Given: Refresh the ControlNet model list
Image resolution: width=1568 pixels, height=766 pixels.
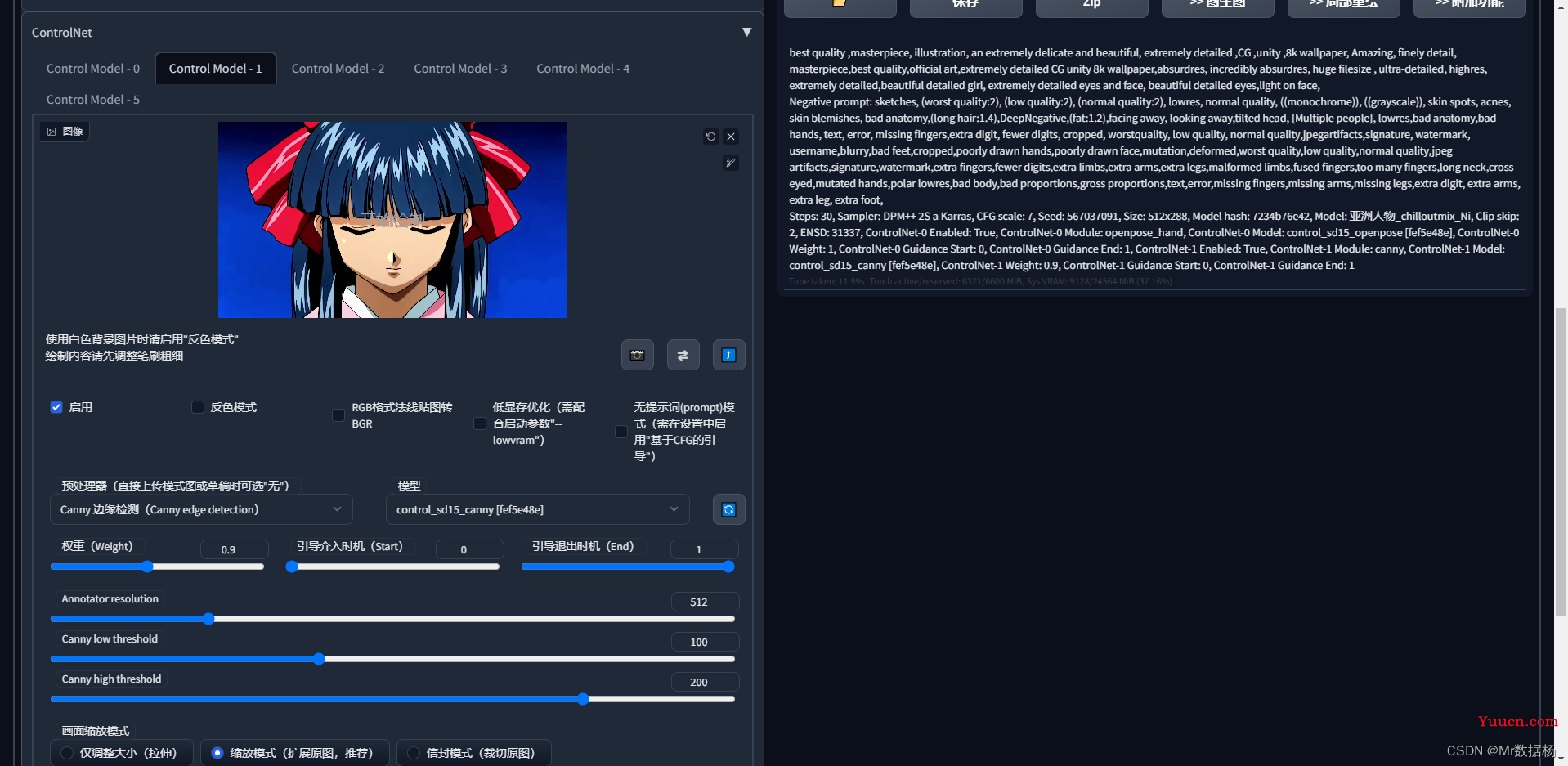Looking at the screenshot, I should (x=728, y=509).
